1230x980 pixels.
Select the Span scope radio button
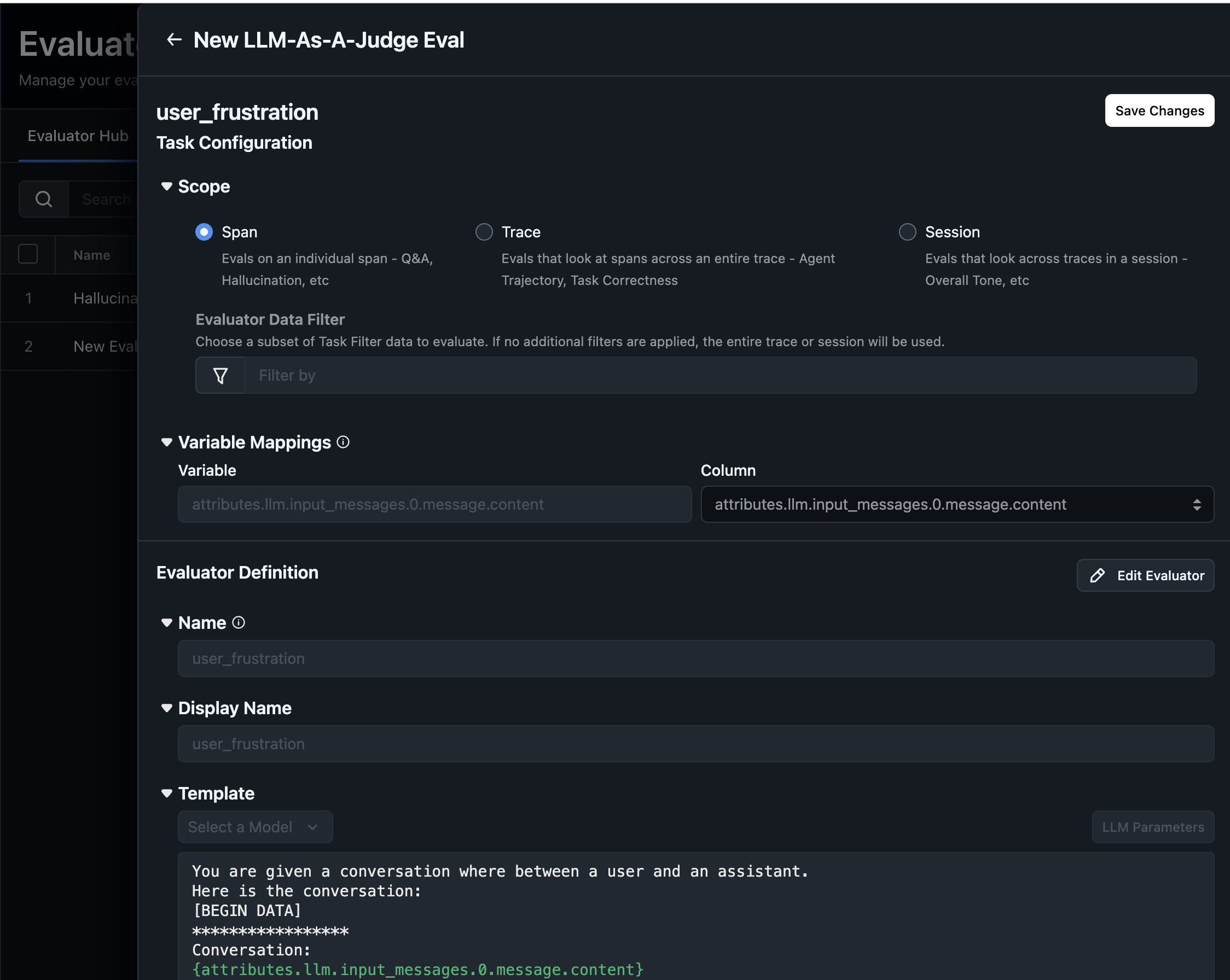[204, 232]
